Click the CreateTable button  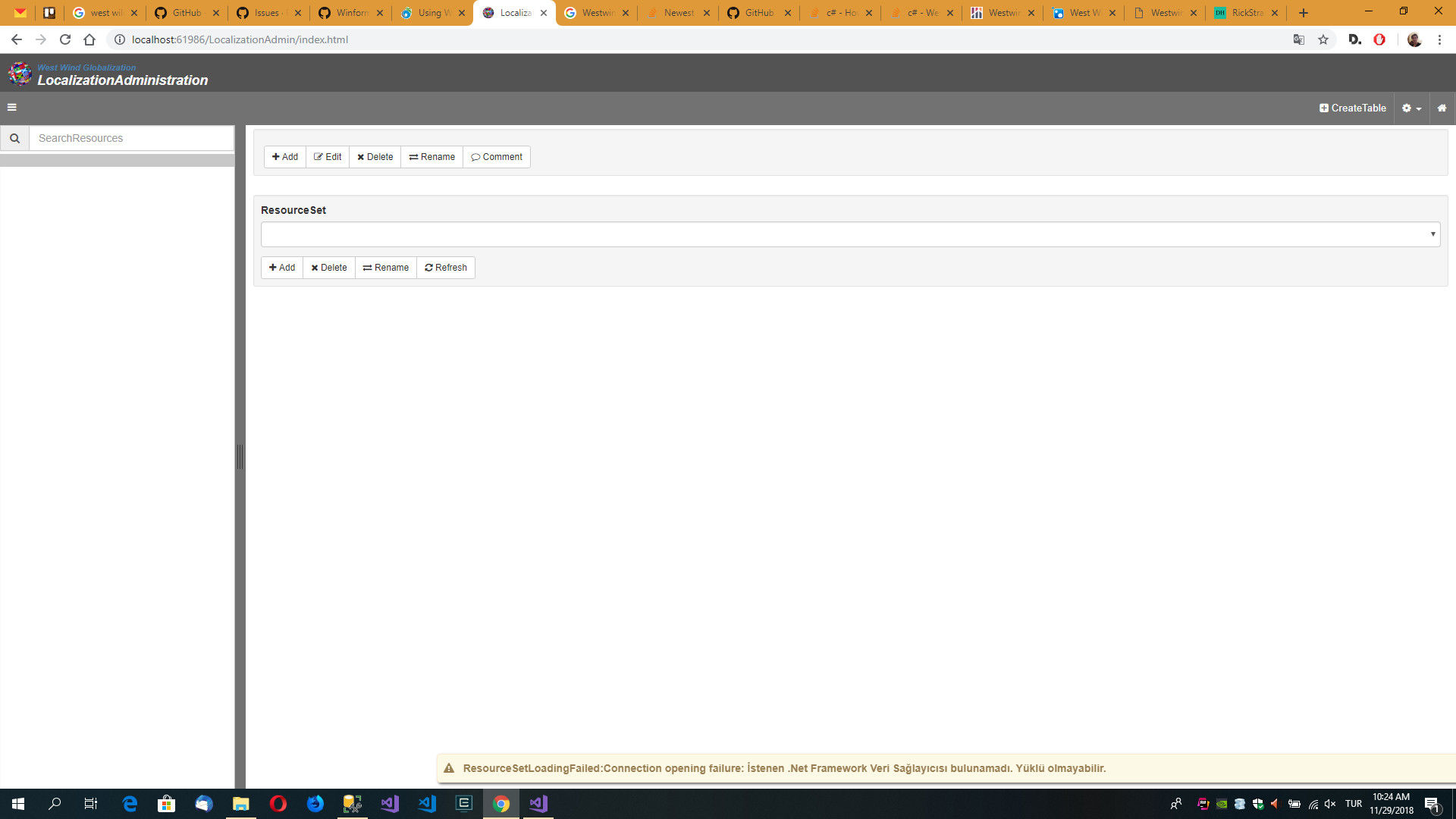point(1353,108)
